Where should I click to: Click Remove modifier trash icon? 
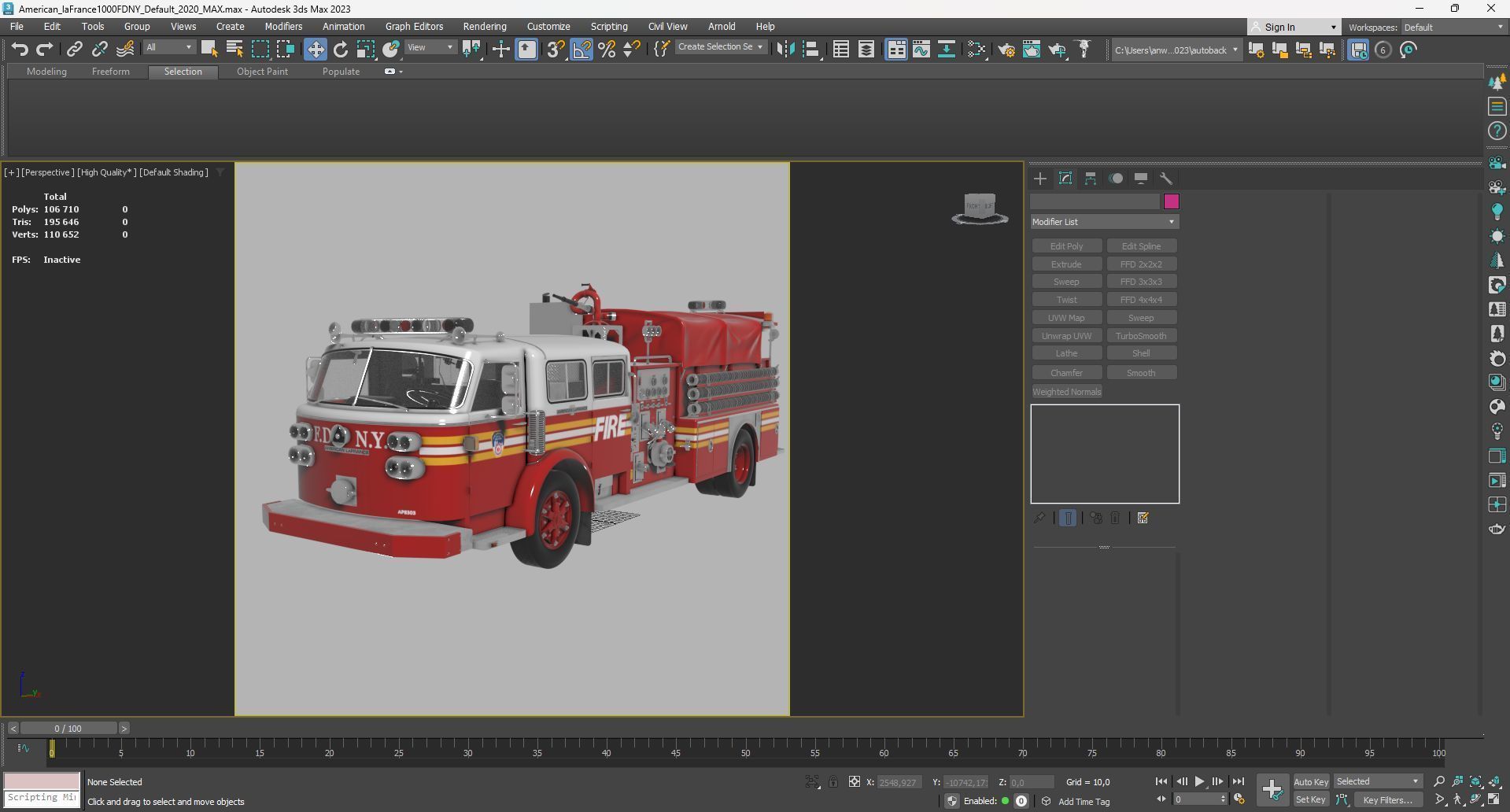pyautogui.click(x=1115, y=518)
